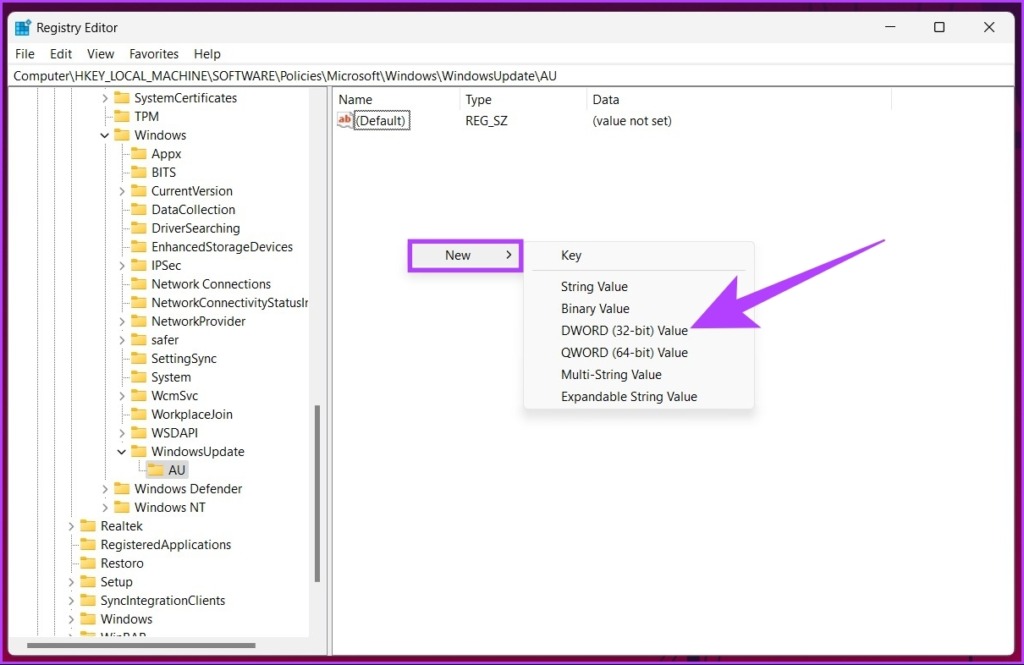Open the Favorites menu

pyautogui.click(x=153, y=54)
